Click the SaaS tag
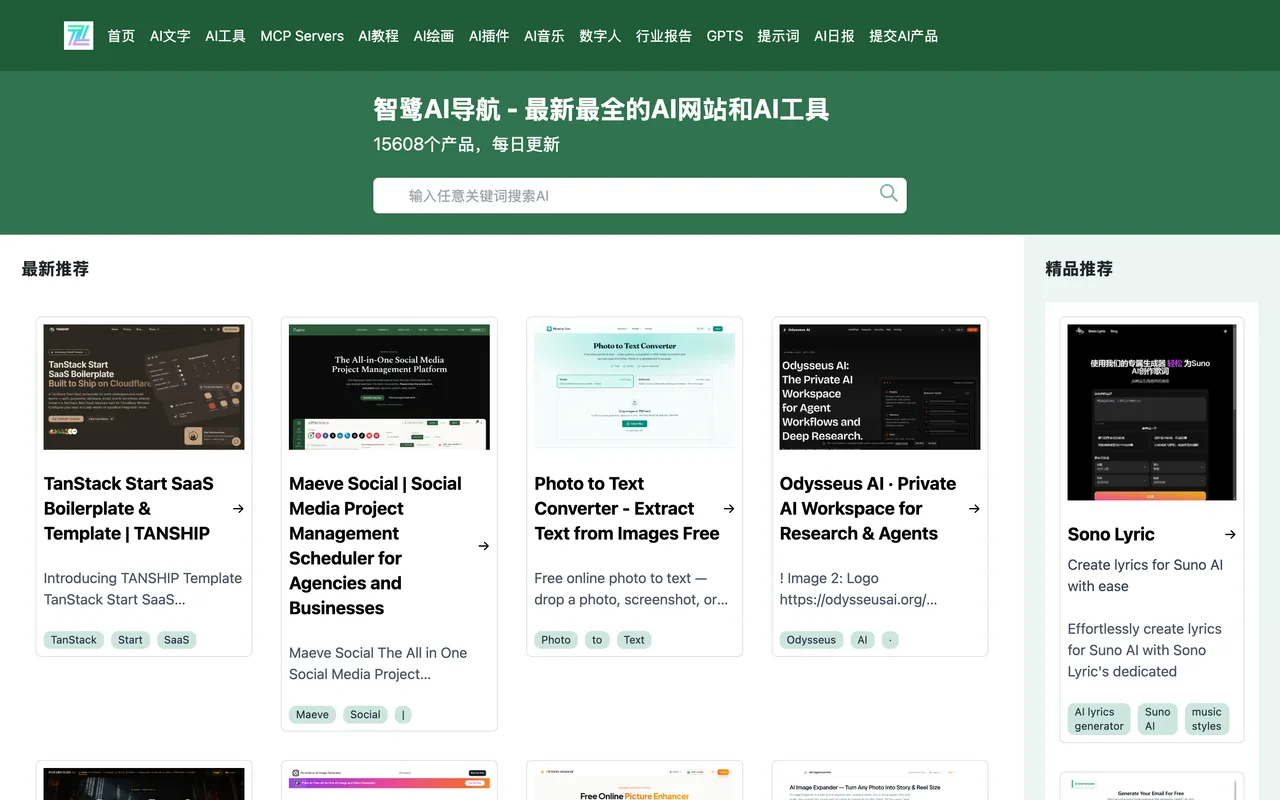Screen dimensions: 1280x800 (176, 640)
